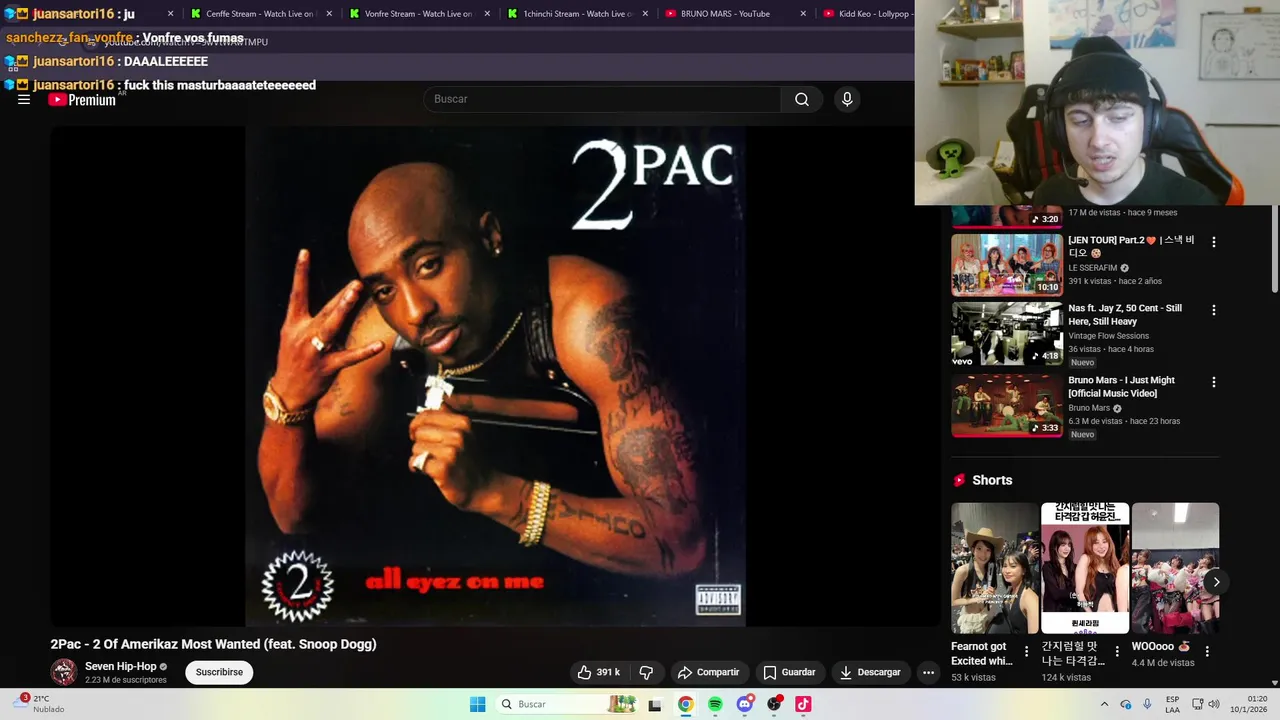
Task: Switch the ESP LAA input language
Action: [1172, 704]
